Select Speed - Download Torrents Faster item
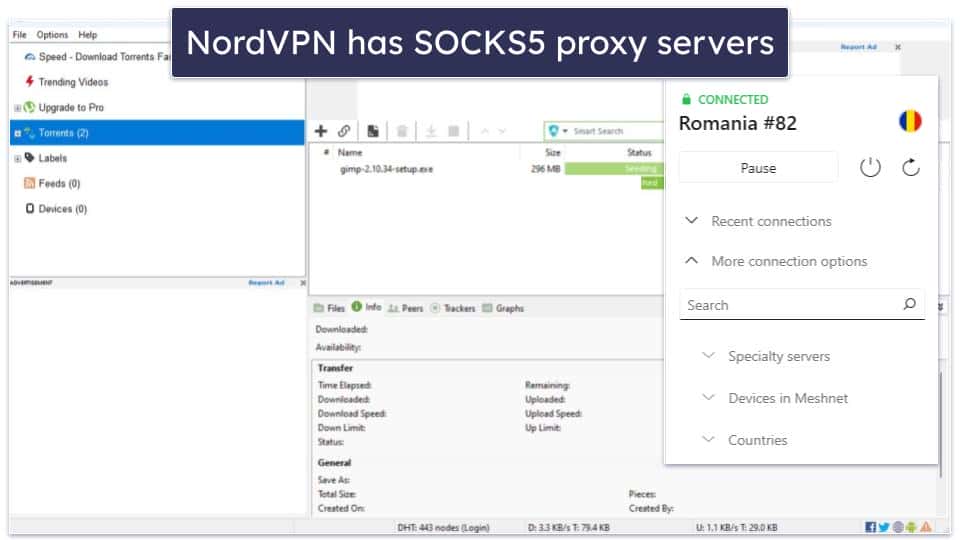Screen dimensions: 960x540 tap(98, 56)
